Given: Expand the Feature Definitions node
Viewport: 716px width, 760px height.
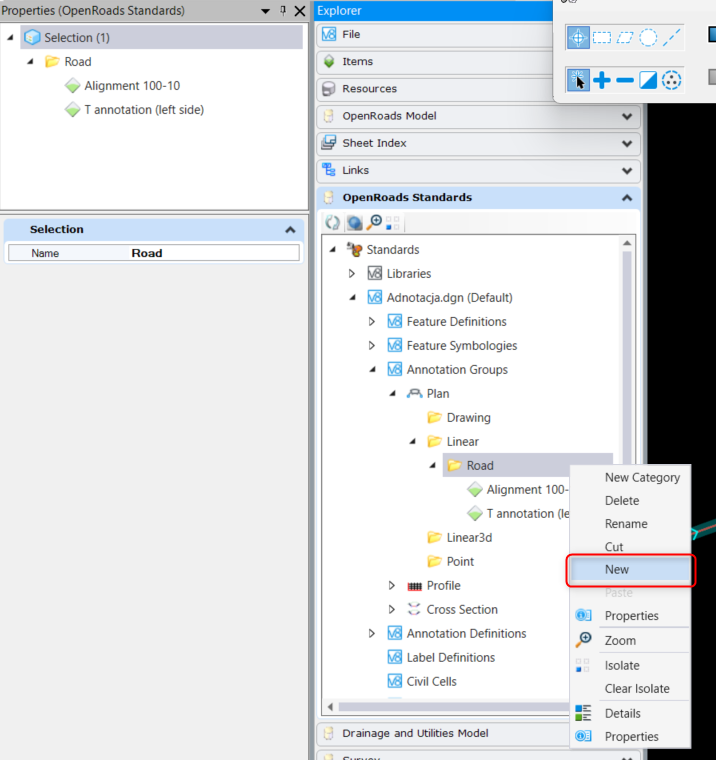Looking at the screenshot, I should [372, 321].
